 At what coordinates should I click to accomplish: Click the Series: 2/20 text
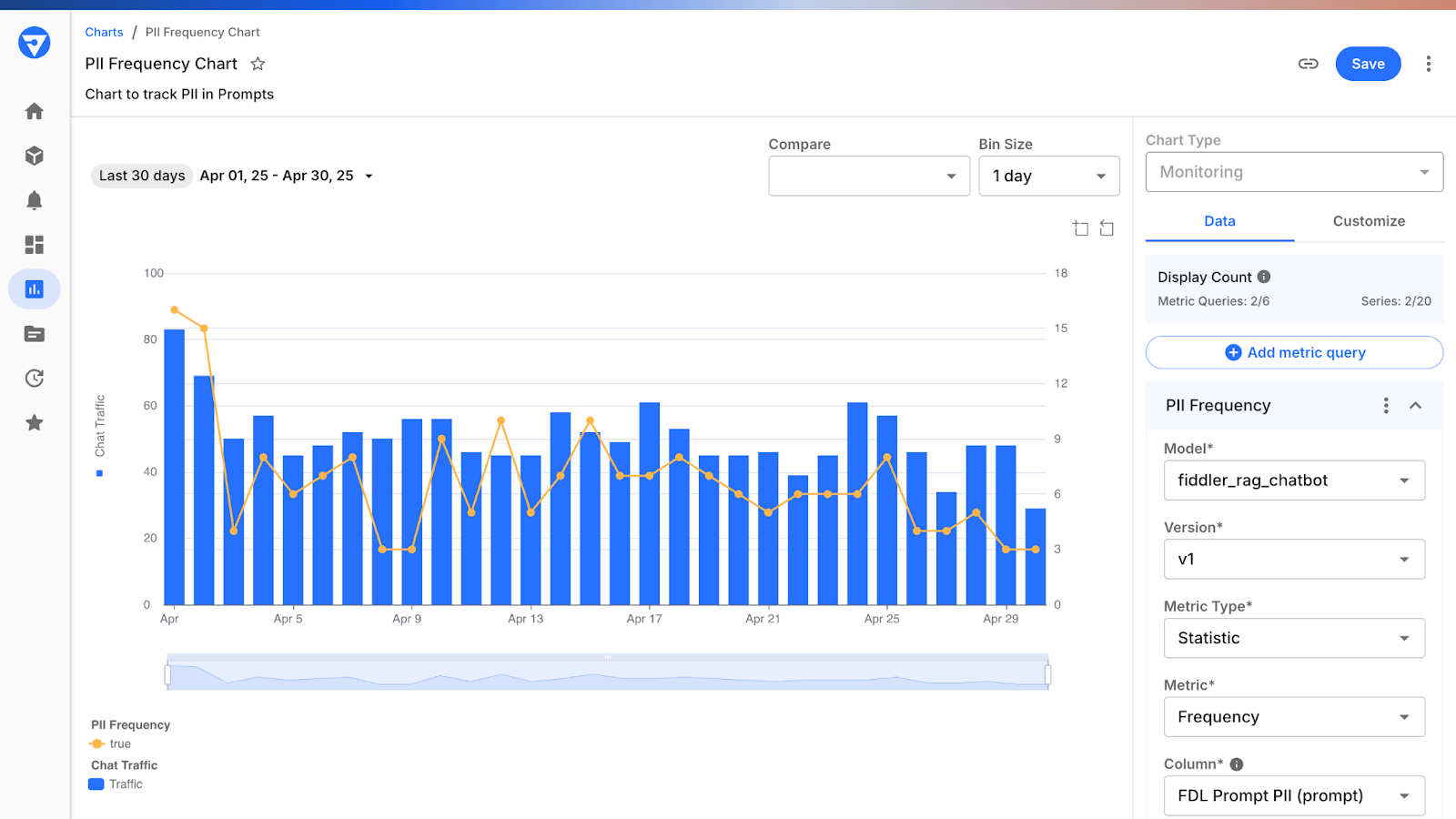click(x=1396, y=301)
